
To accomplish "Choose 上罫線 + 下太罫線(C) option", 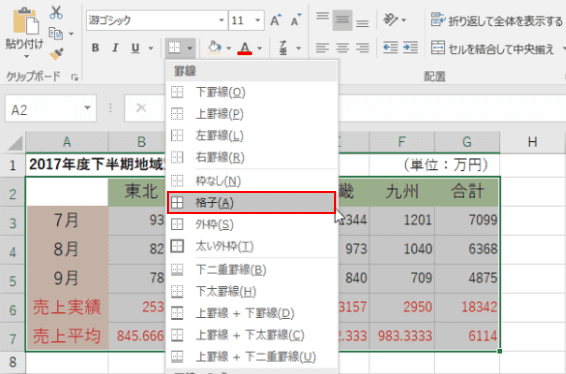I will point(252,335).
